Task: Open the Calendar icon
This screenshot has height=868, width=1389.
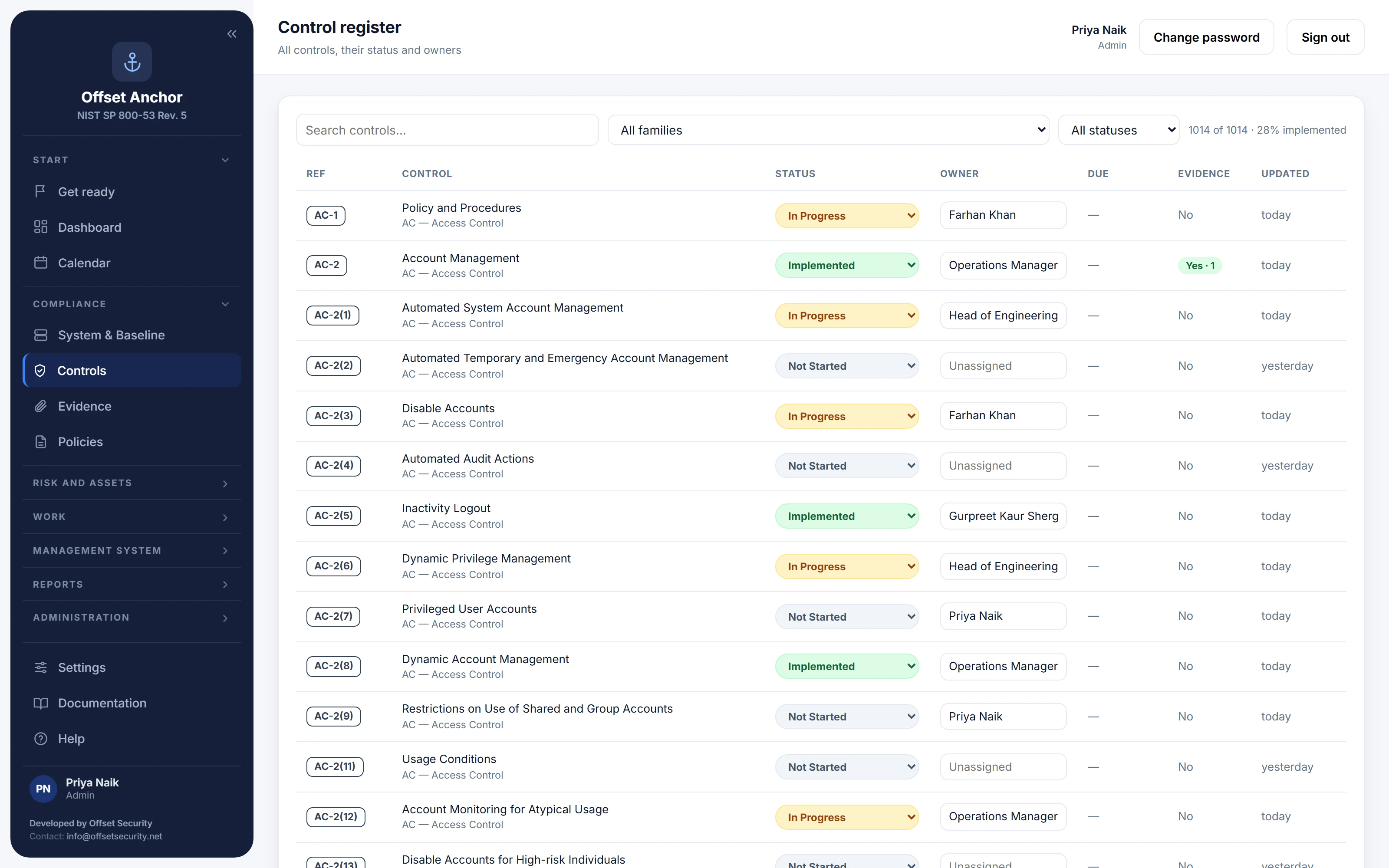Action: (x=40, y=262)
